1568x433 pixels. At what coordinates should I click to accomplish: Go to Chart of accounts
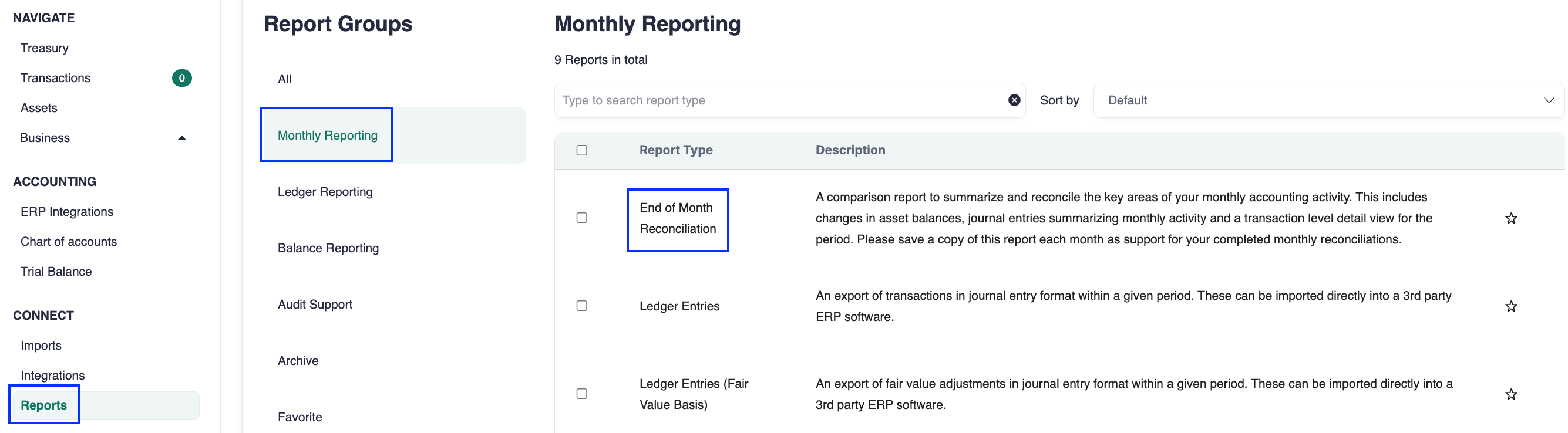(69, 242)
